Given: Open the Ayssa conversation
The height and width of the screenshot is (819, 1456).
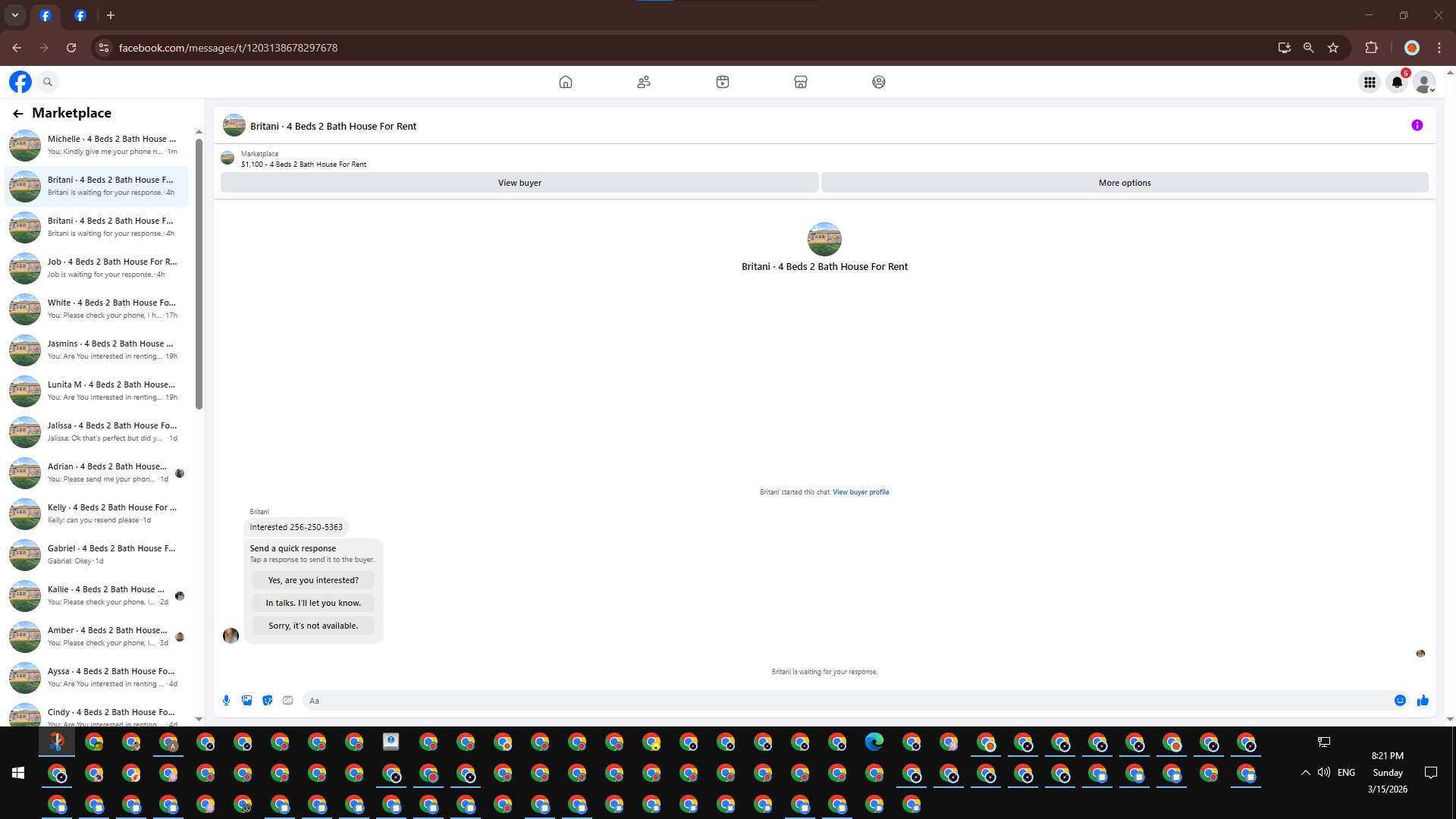Looking at the screenshot, I should 97,678.
